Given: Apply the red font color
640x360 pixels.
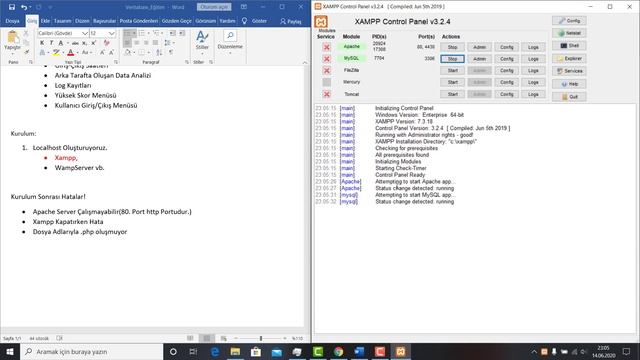Looking at the screenshot, I should [x=71, y=53].
